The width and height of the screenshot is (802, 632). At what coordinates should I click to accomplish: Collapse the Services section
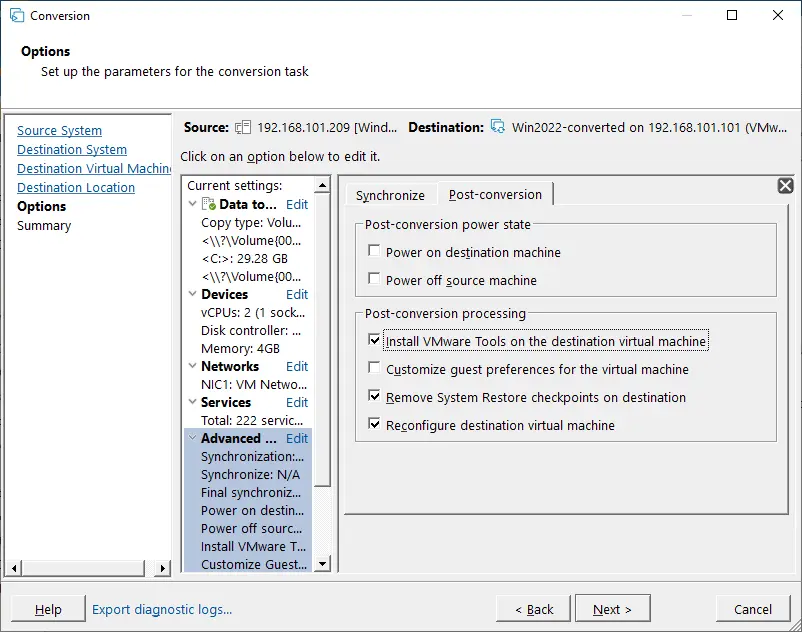[x=193, y=402]
